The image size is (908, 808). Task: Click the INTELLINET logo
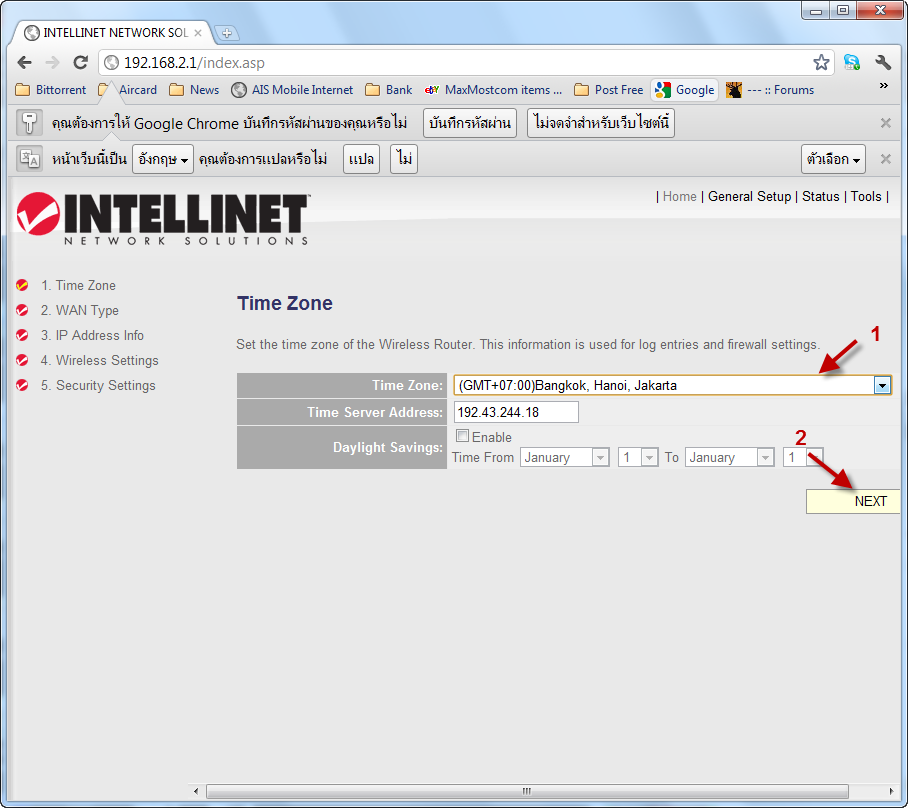[163, 218]
